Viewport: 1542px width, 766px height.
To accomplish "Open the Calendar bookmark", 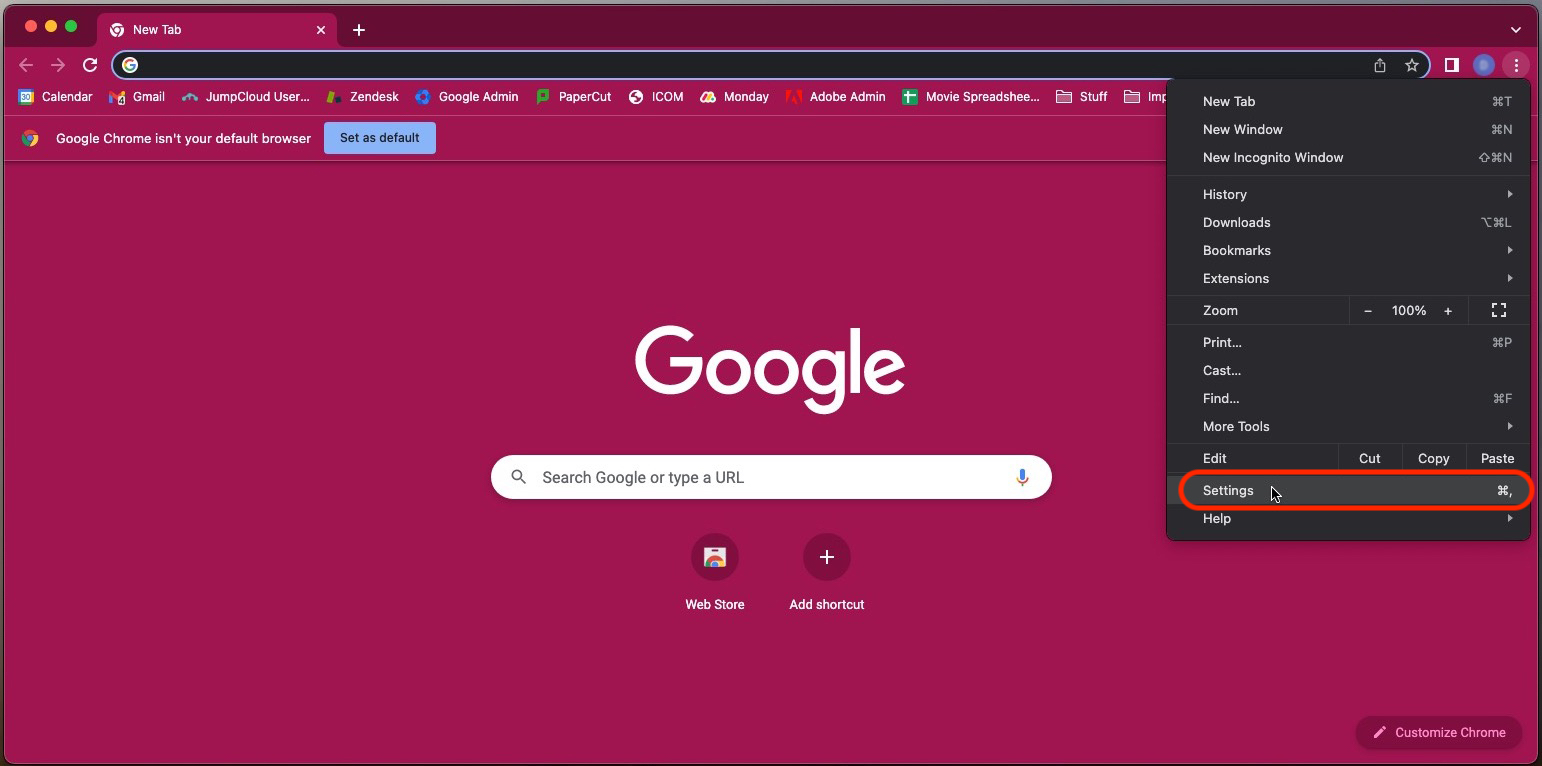I will pos(55,97).
